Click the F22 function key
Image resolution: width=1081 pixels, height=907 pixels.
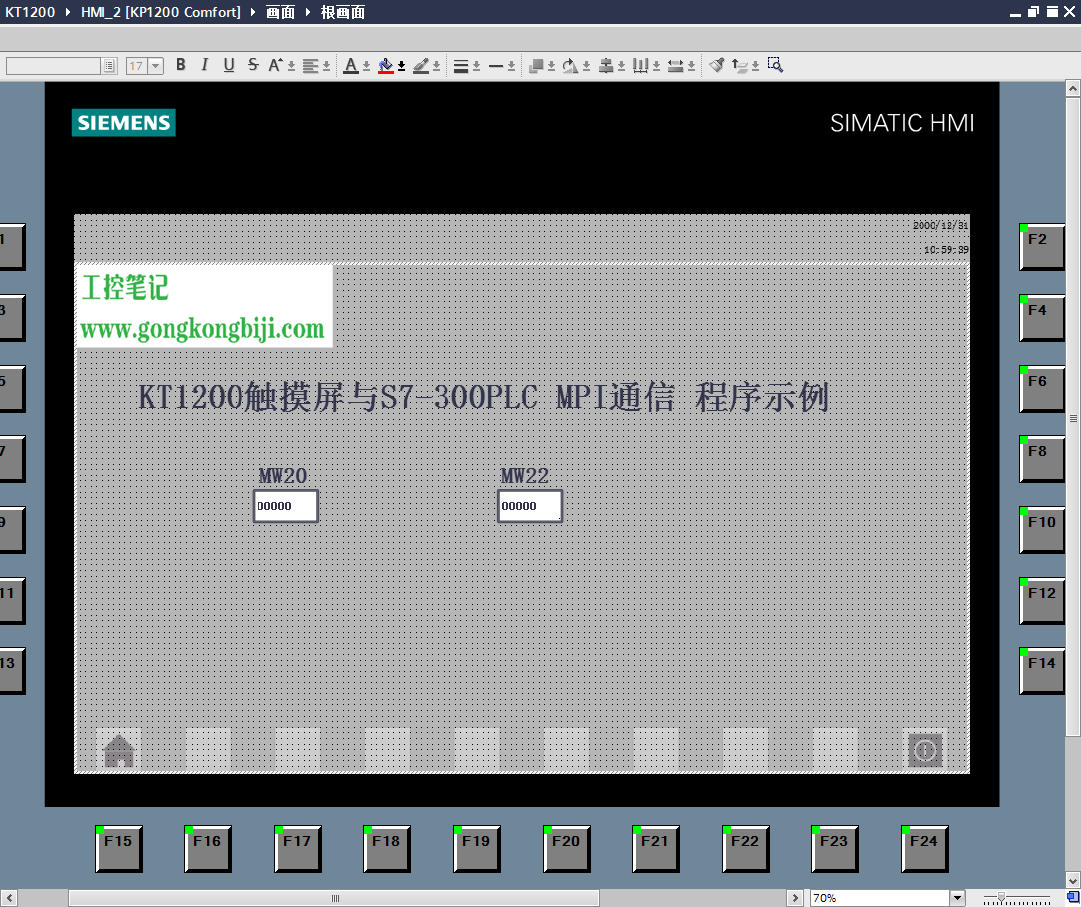click(x=745, y=848)
